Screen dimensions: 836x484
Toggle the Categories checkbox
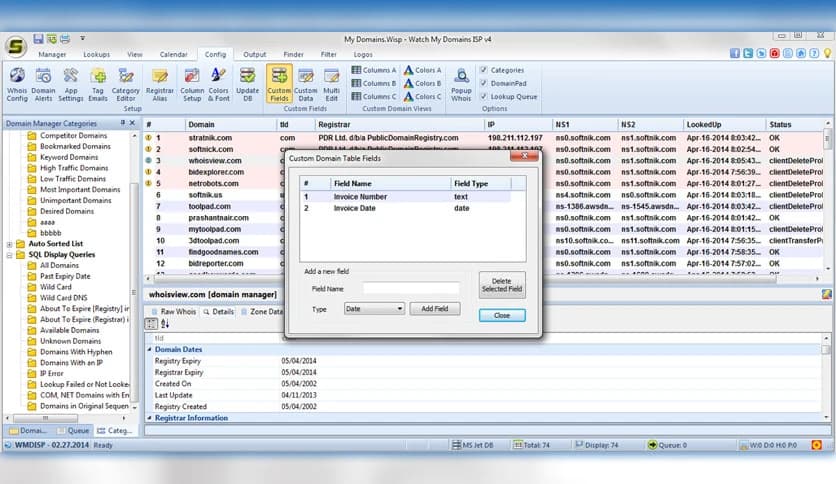pos(484,71)
